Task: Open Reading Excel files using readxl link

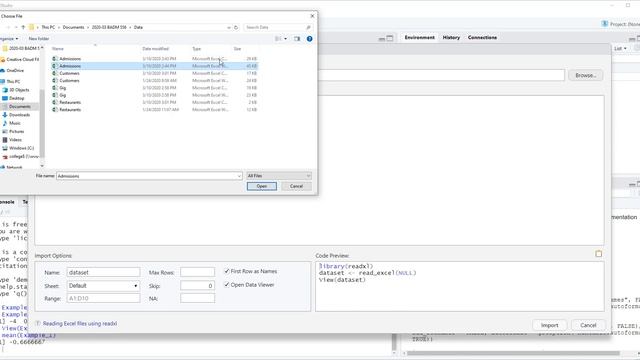Action: (x=80, y=324)
